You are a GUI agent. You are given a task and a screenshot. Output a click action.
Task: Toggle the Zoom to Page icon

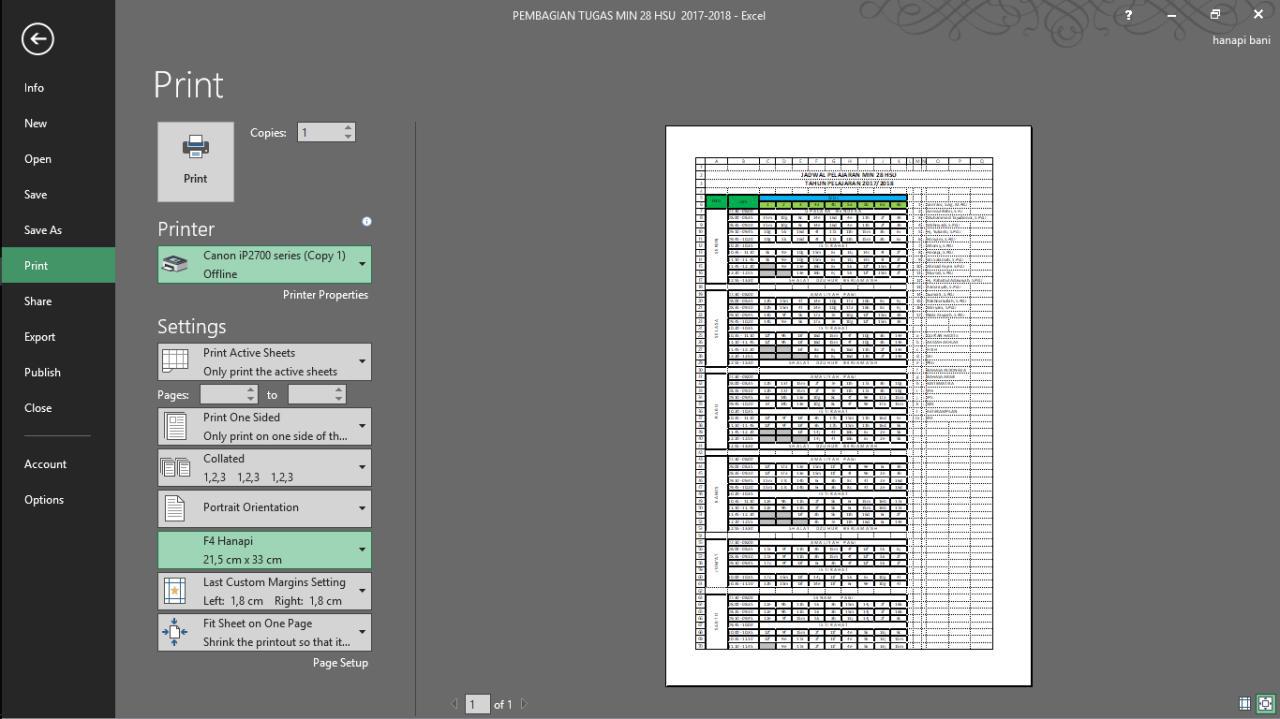[x=1265, y=703]
